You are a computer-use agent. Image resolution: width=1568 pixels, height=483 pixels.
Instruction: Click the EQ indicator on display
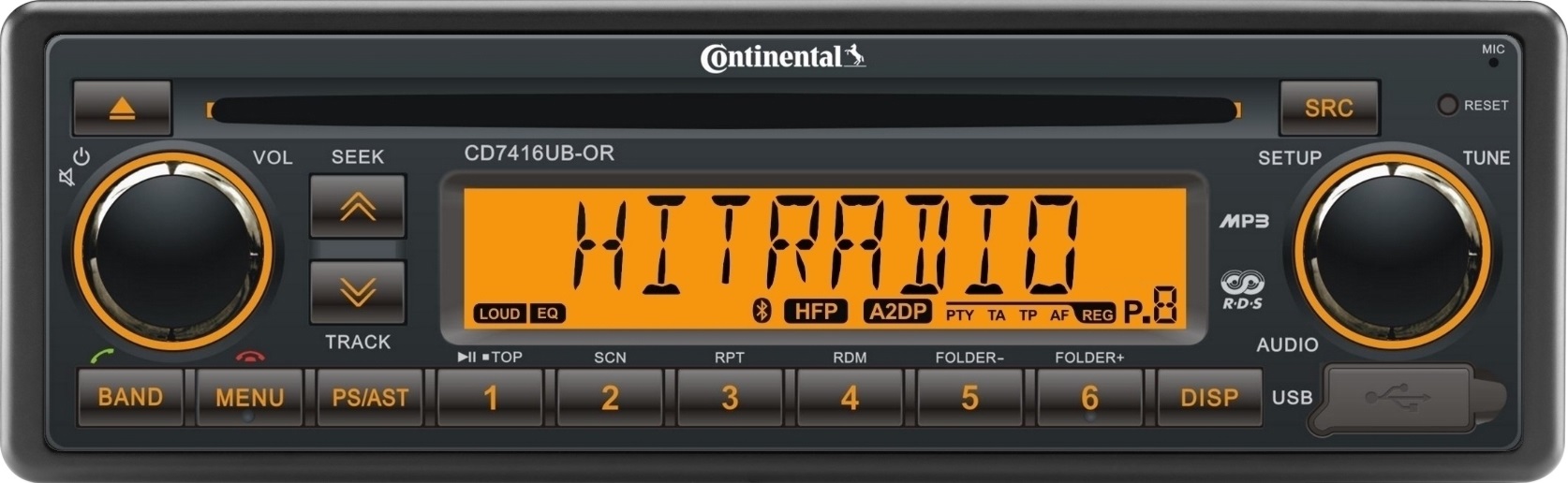coord(547,314)
